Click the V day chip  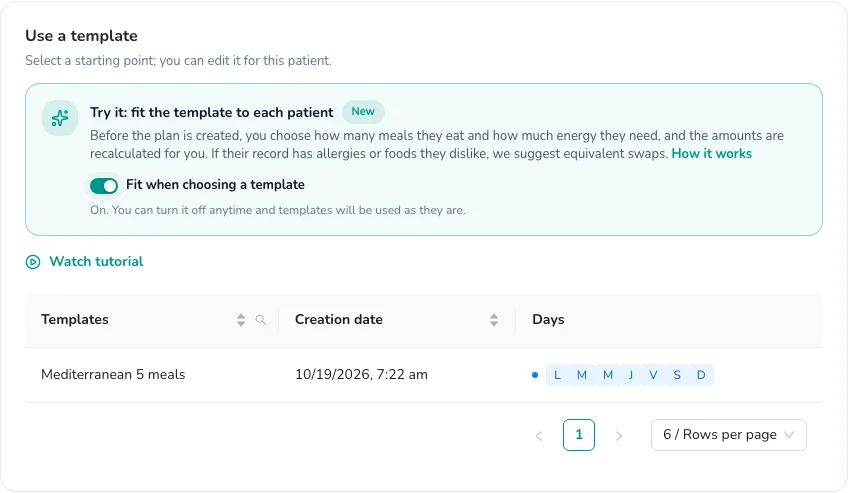(653, 375)
